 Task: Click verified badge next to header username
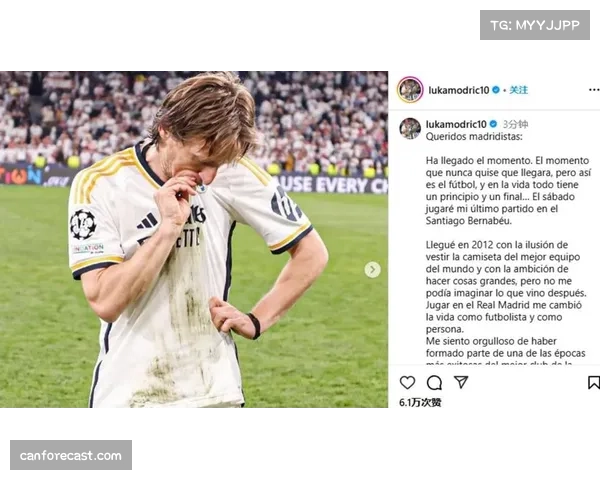[x=496, y=90]
